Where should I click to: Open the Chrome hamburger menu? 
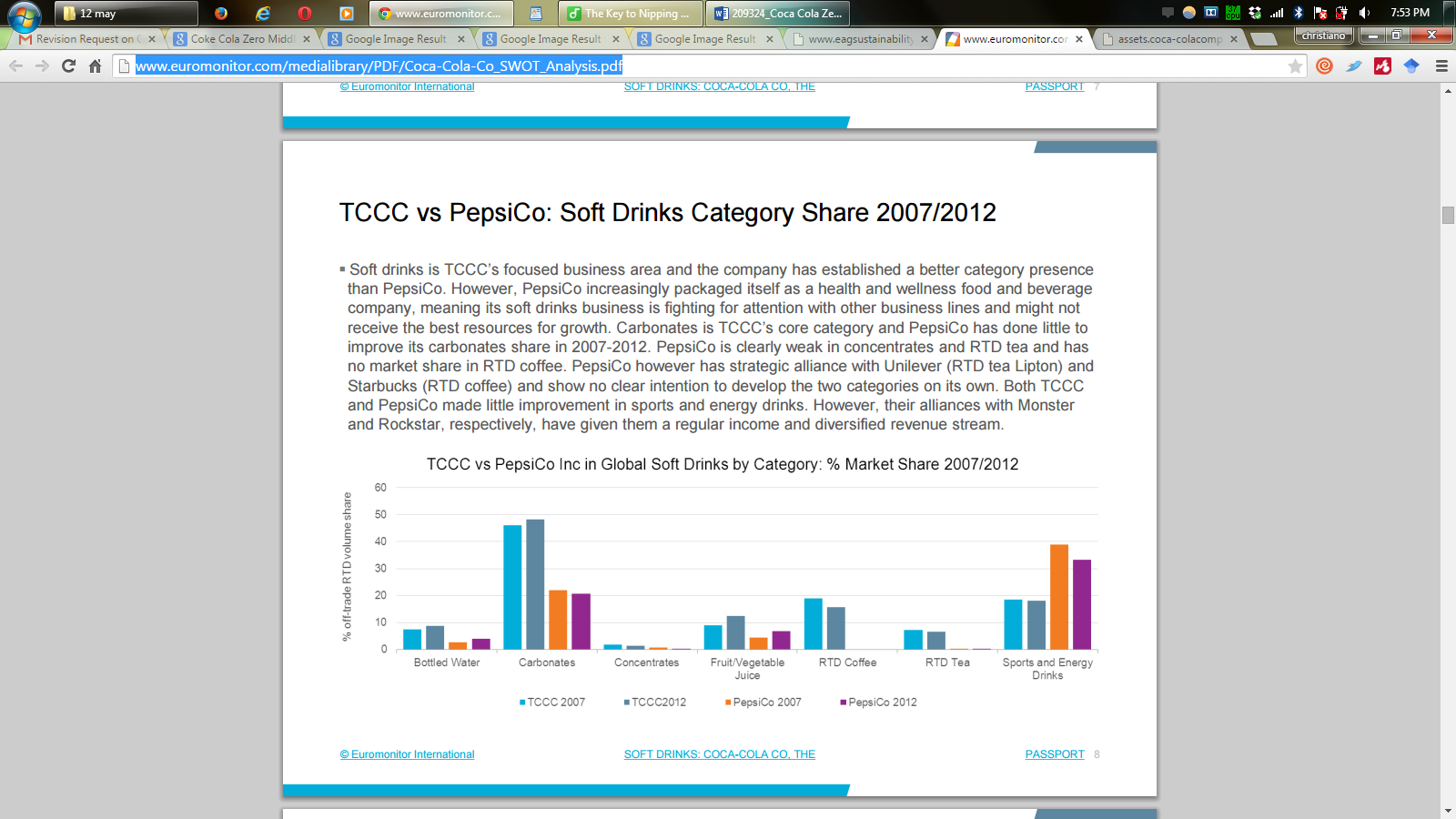pos(1441,66)
